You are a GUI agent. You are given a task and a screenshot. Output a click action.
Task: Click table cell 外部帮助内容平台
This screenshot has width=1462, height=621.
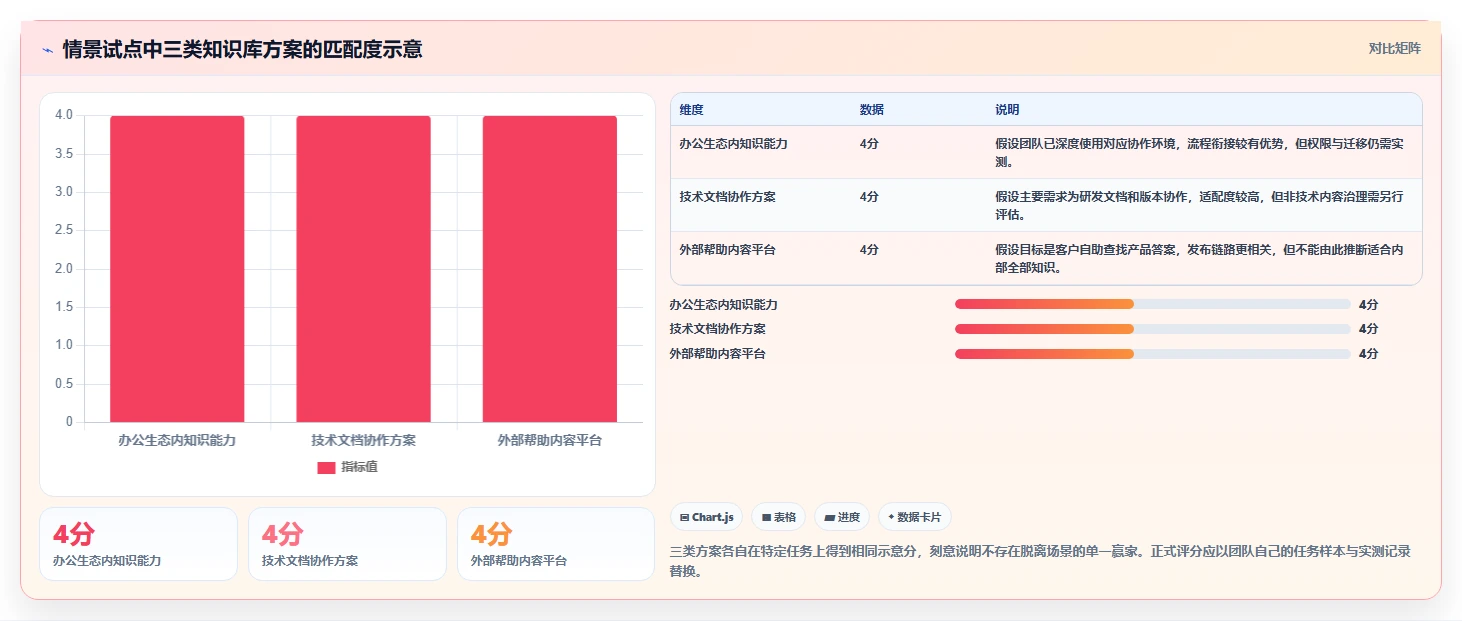click(727, 250)
